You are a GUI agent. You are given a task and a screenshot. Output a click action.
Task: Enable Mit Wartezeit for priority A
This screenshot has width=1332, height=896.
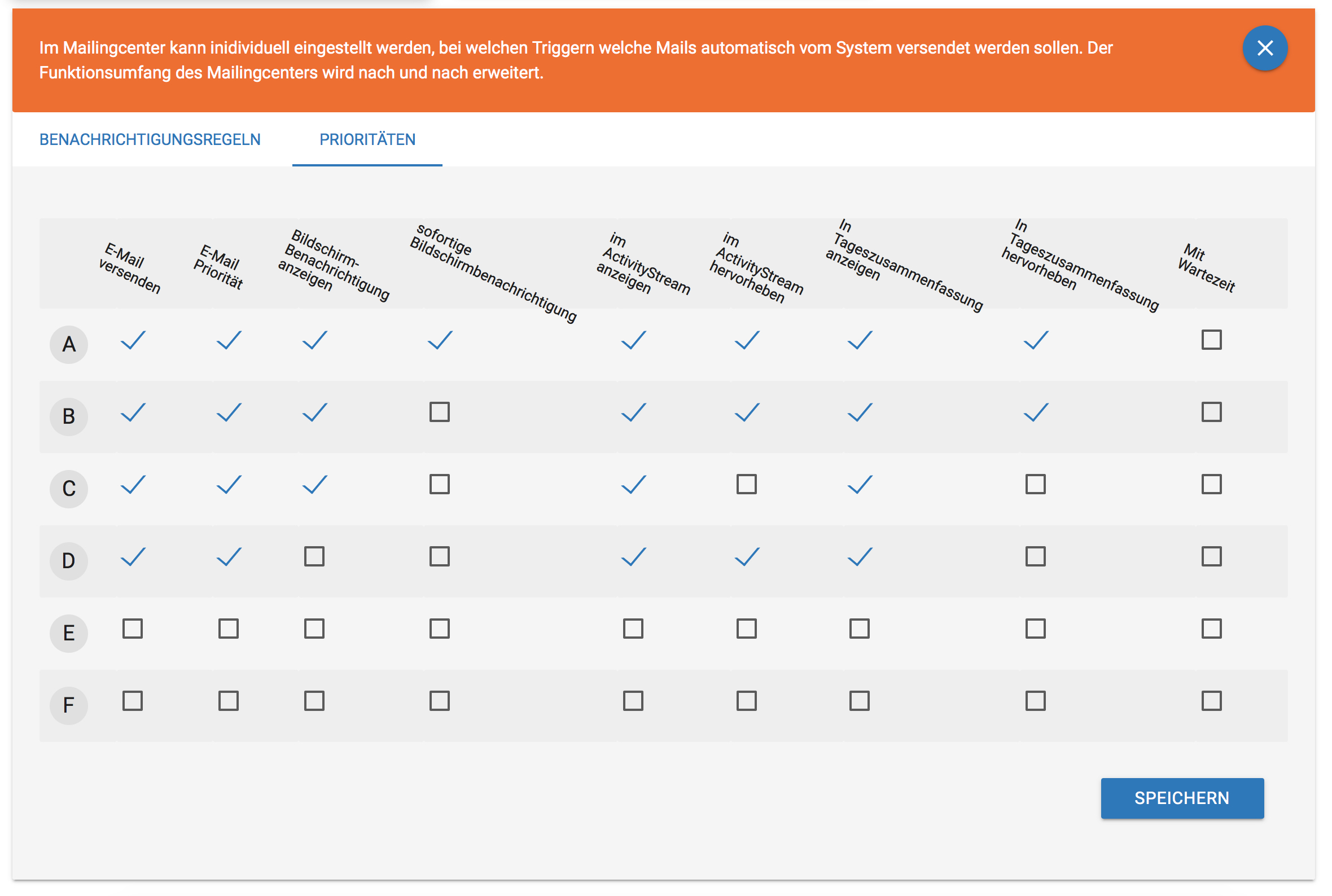click(x=1211, y=340)
